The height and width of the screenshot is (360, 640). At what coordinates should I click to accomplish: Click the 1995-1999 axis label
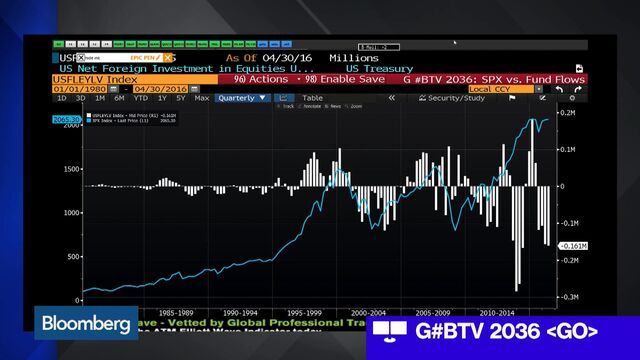point(304,313)
